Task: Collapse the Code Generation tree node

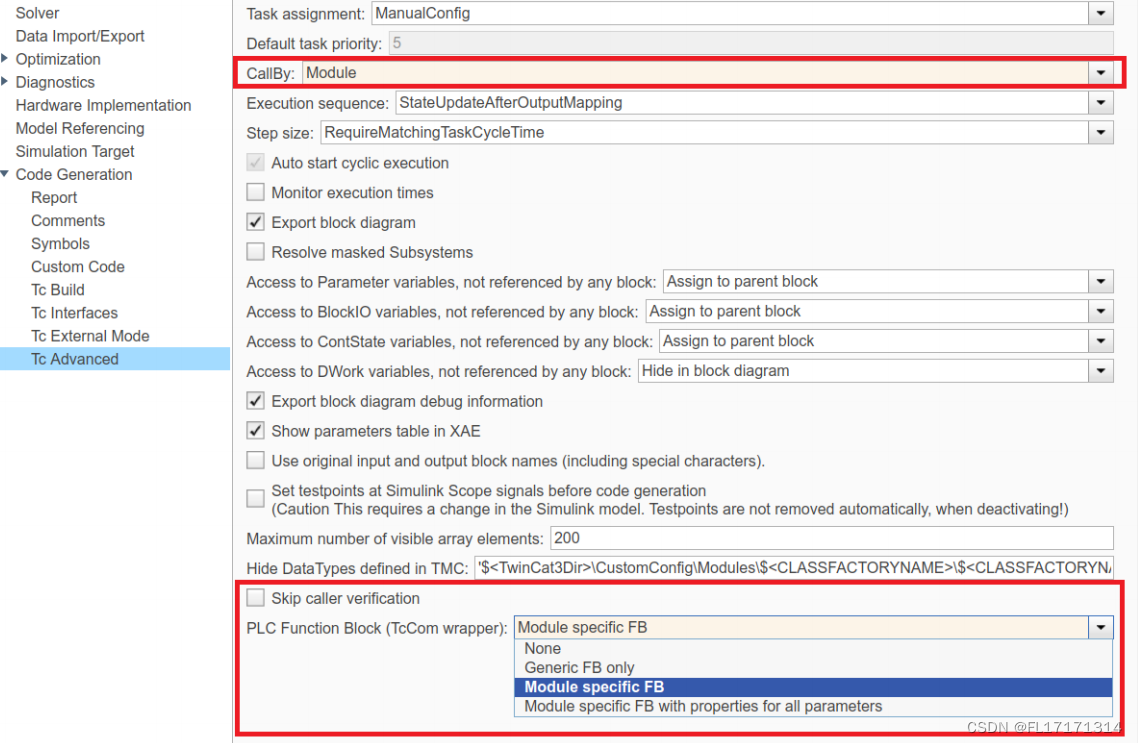Action: click(x=5, y=174)
